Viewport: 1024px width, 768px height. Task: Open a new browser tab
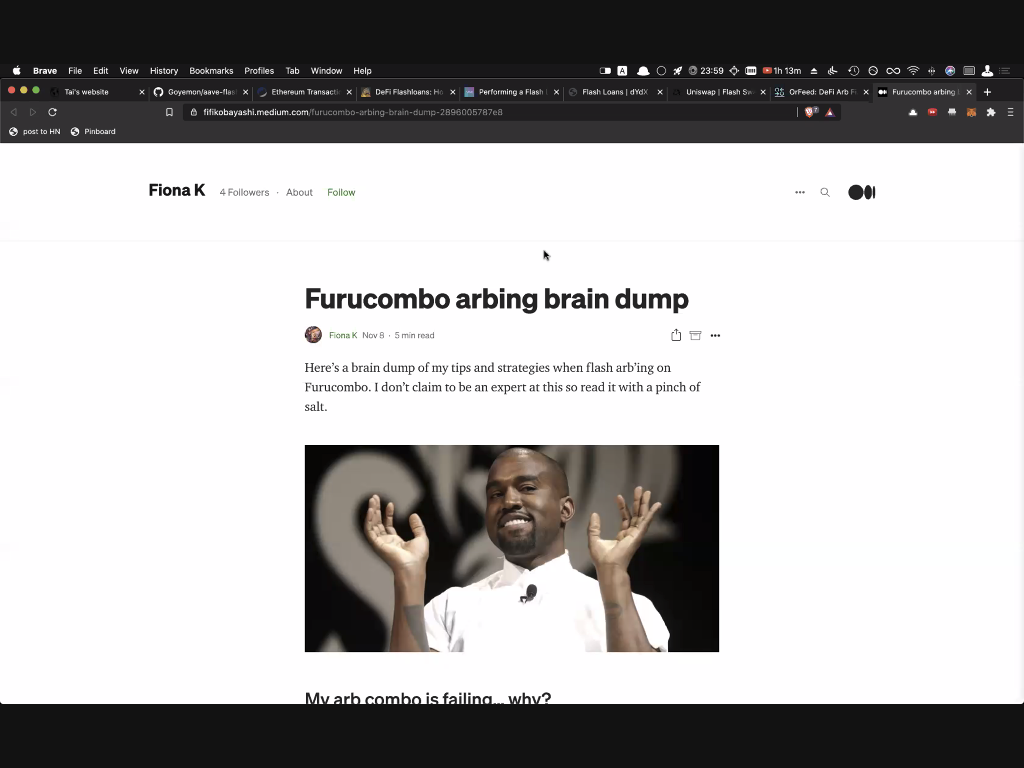987,92
